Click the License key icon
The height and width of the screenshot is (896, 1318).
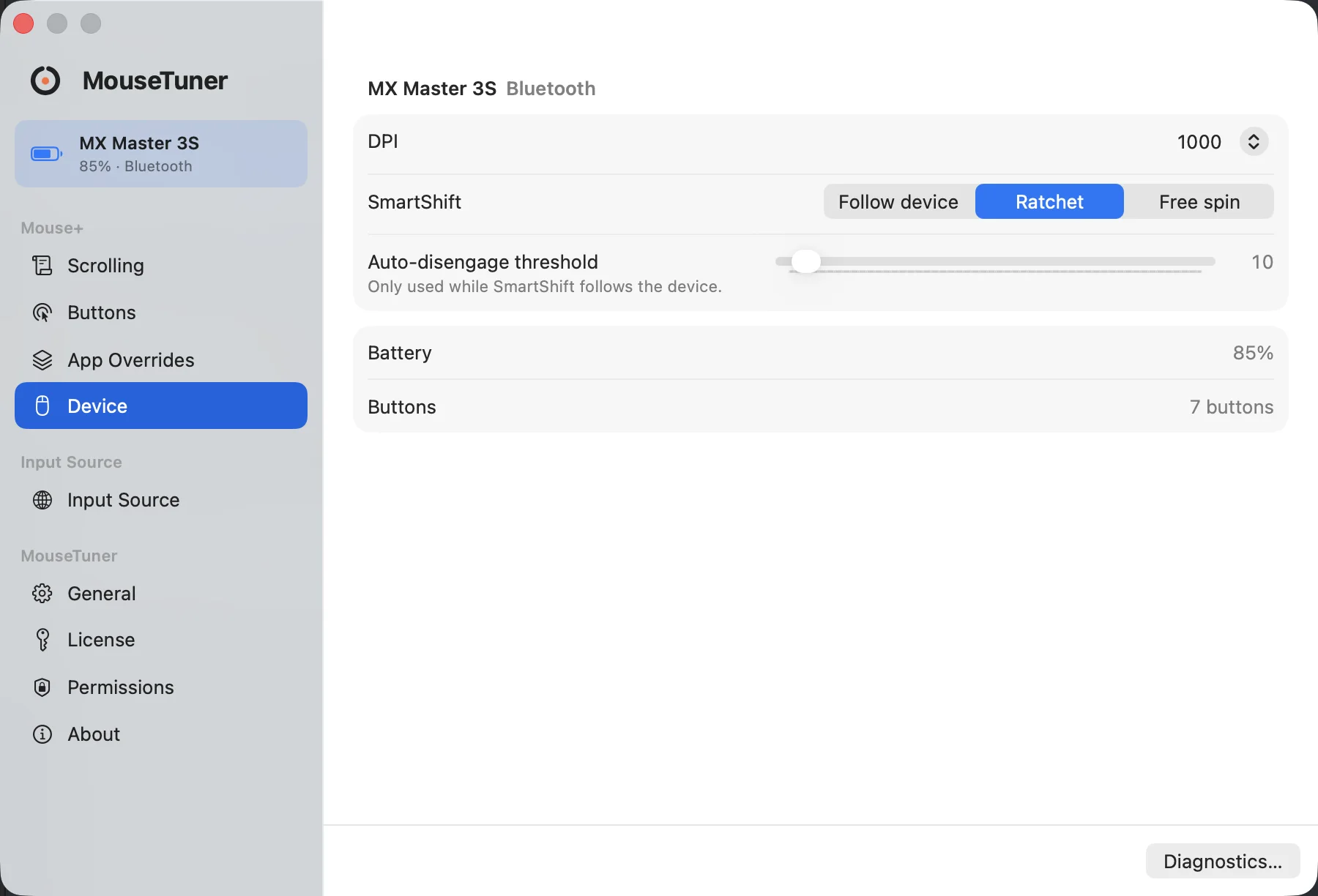point(42,640)
